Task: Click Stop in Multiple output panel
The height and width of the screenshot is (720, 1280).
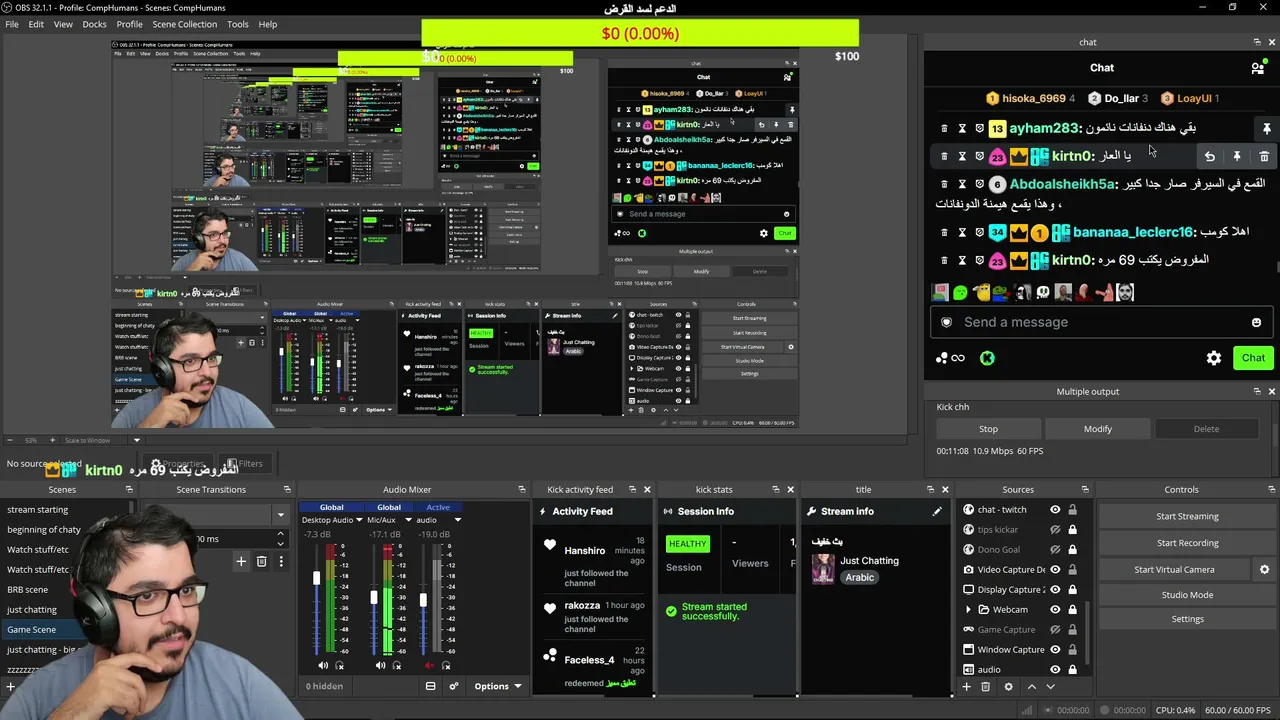Action: click(x=988, y=429)
